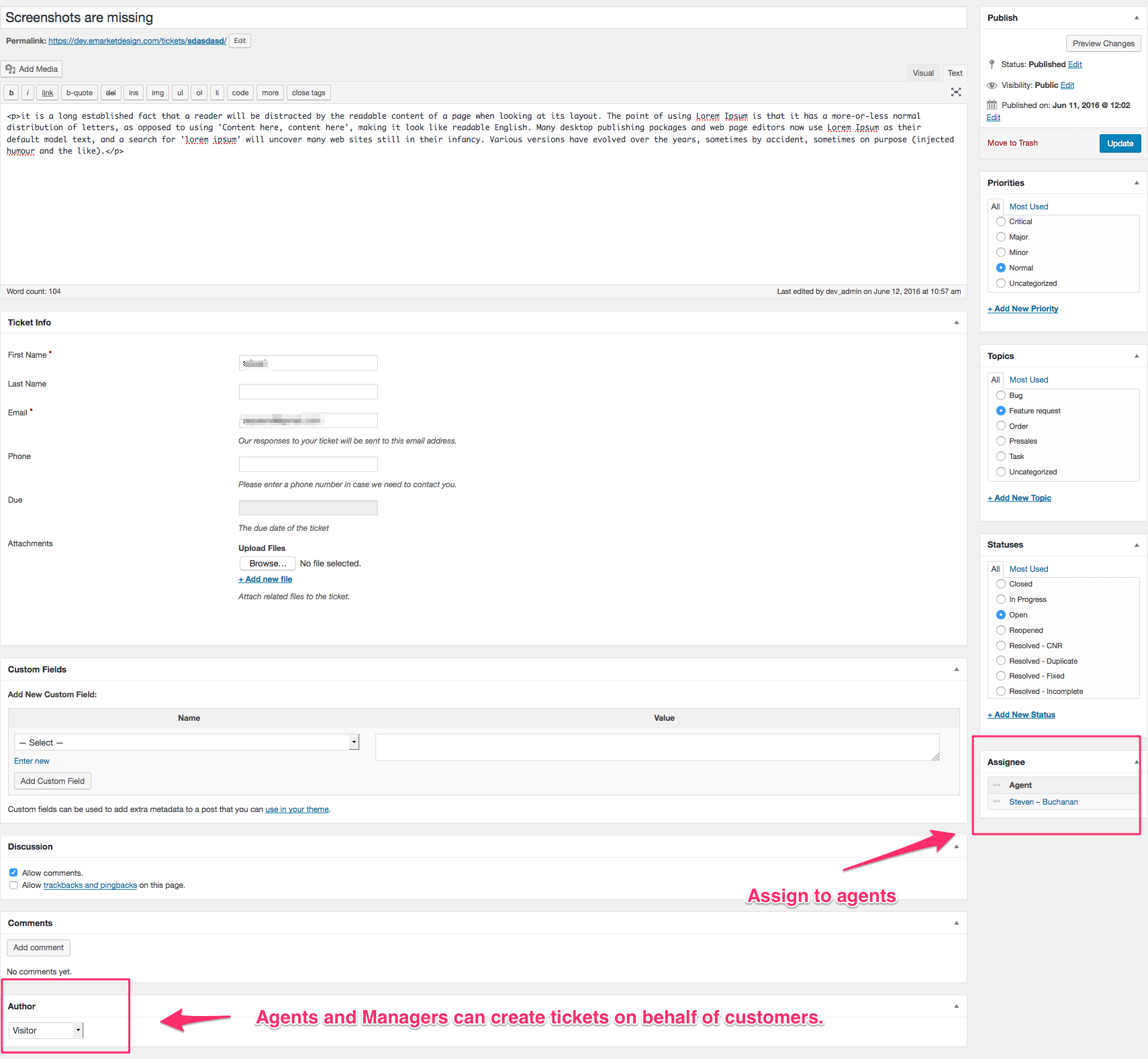Click the ul list quicktag button
Viewport: 1148px width, 1059px height.
coord(180,93)
